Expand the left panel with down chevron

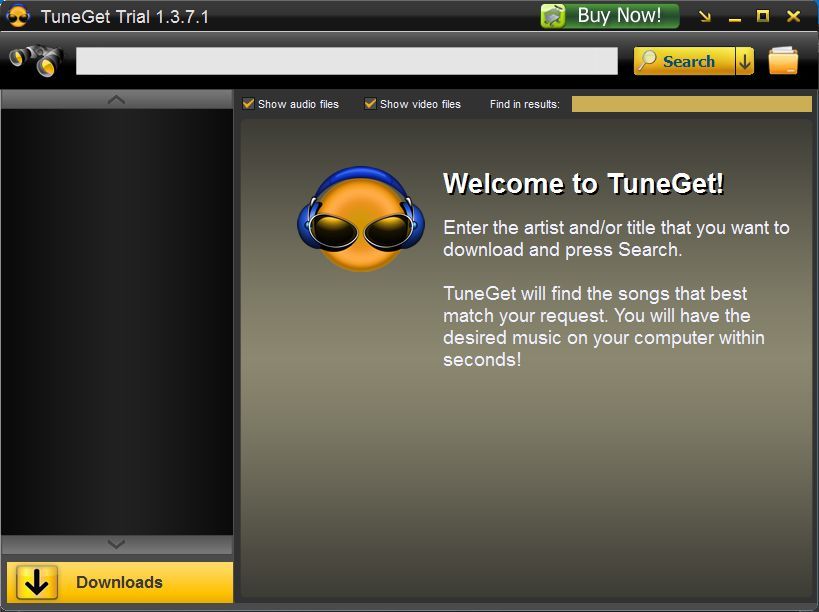(116, 544)
